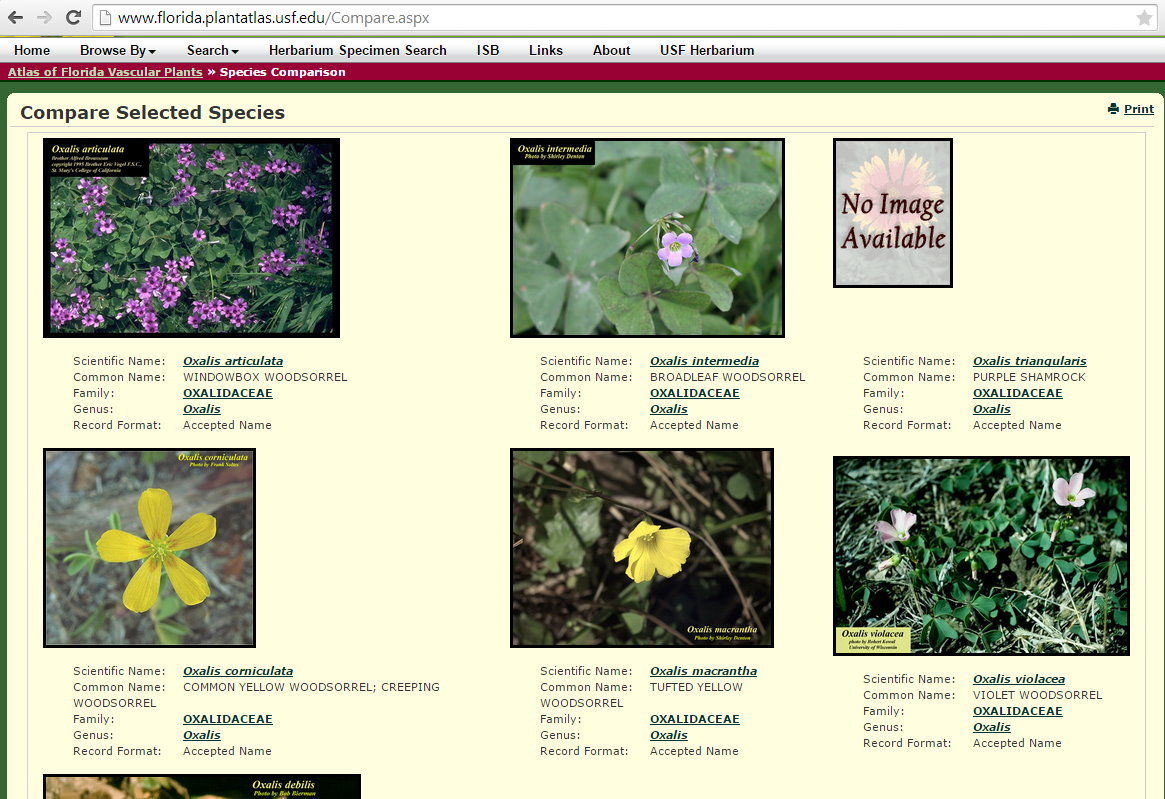
Task: Open the Oxalis articulata species link
Action: point(232,361)
